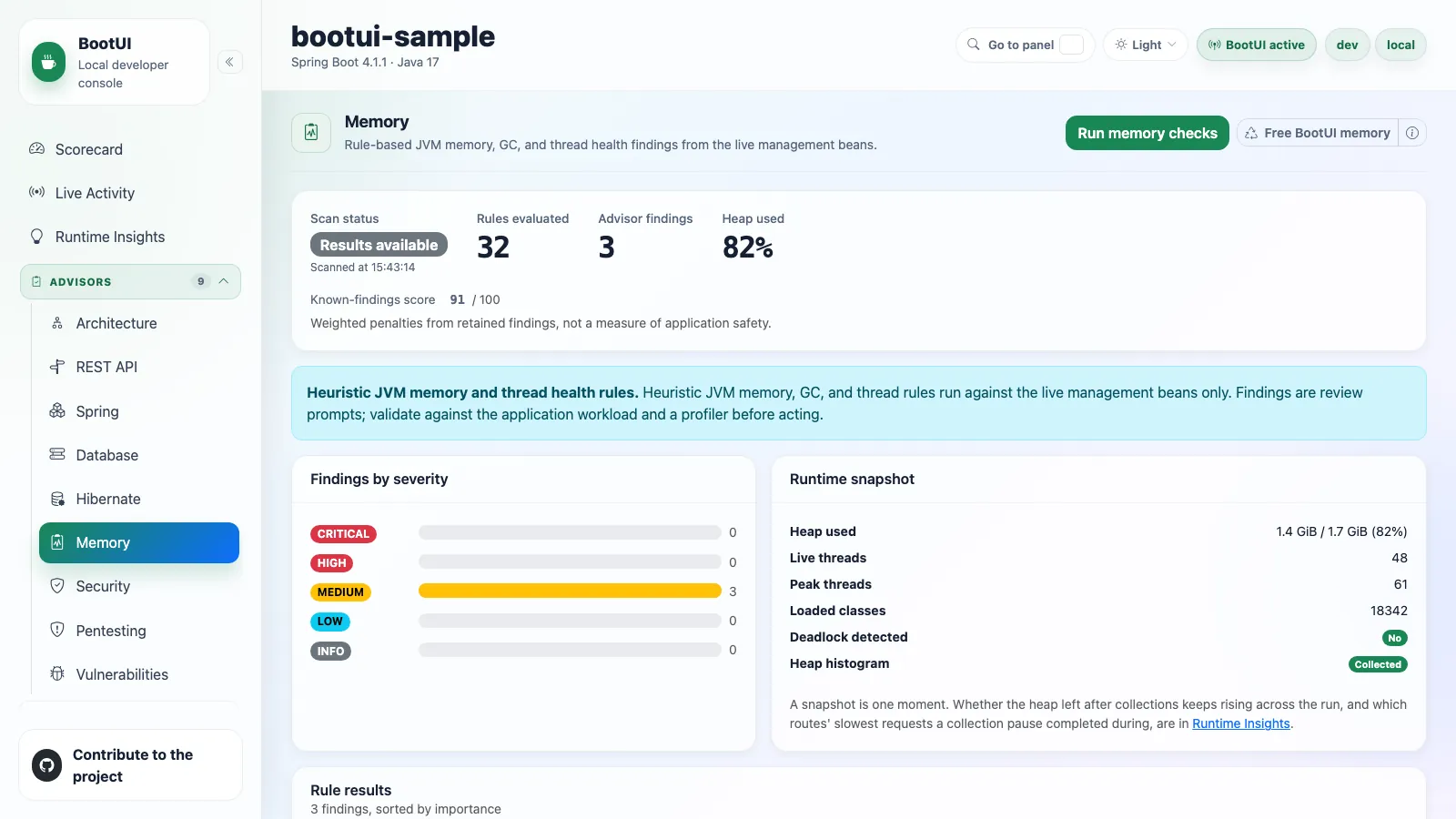
Task: Run memory checks
Action: coord(1148,133)
